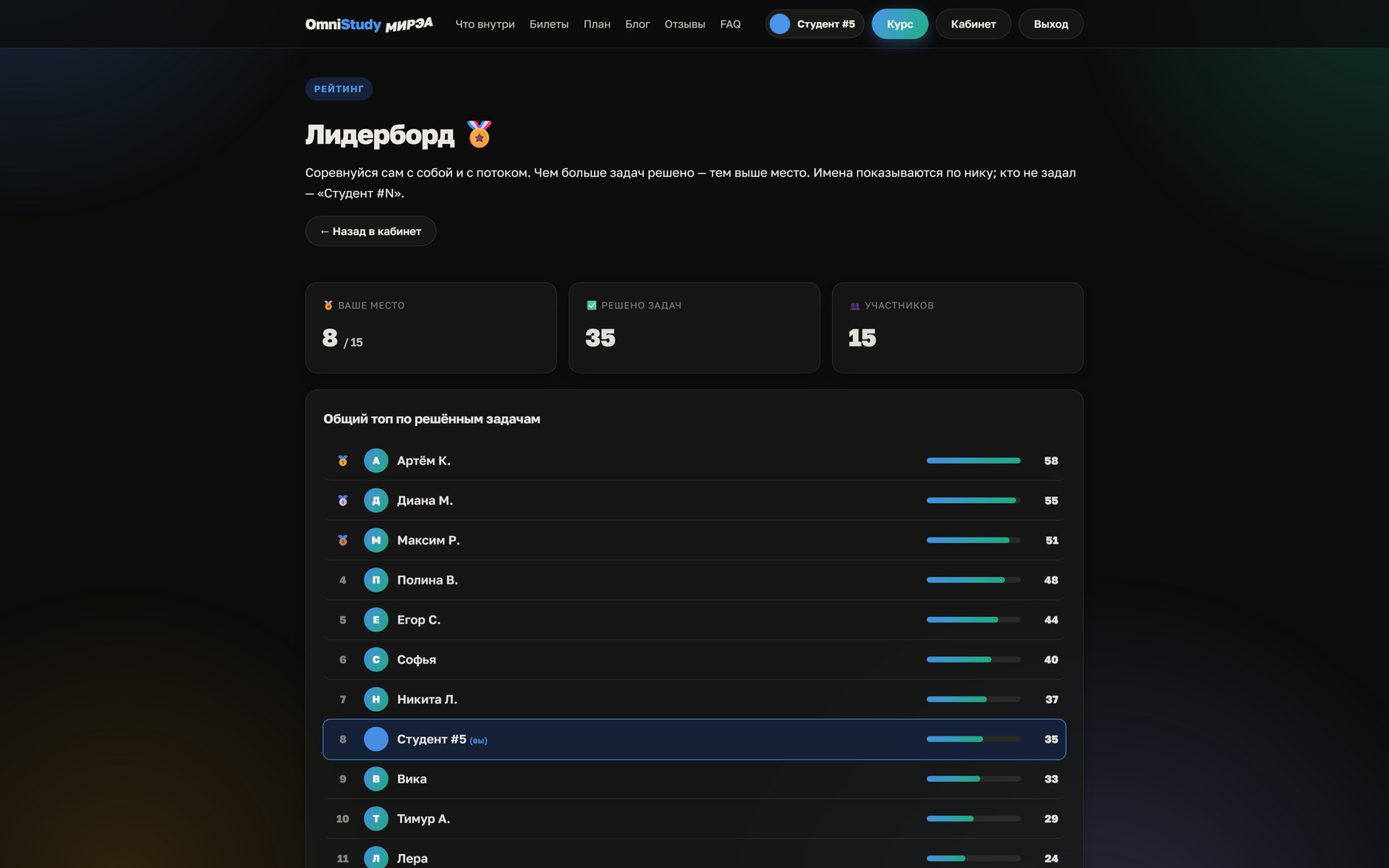Click the gold medal icon beside Артём К.
Viewport: 1389px width, 868px height.
click(343, 461)
